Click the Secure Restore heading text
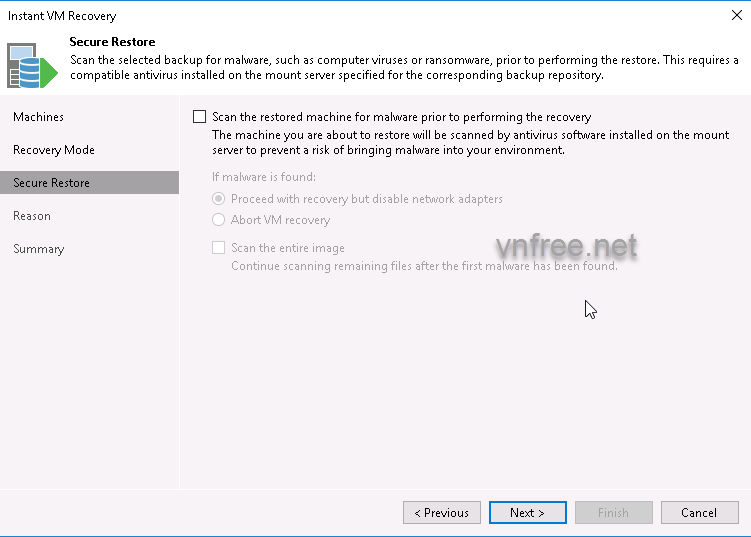The image size is (751, 537). click(112, 42)
